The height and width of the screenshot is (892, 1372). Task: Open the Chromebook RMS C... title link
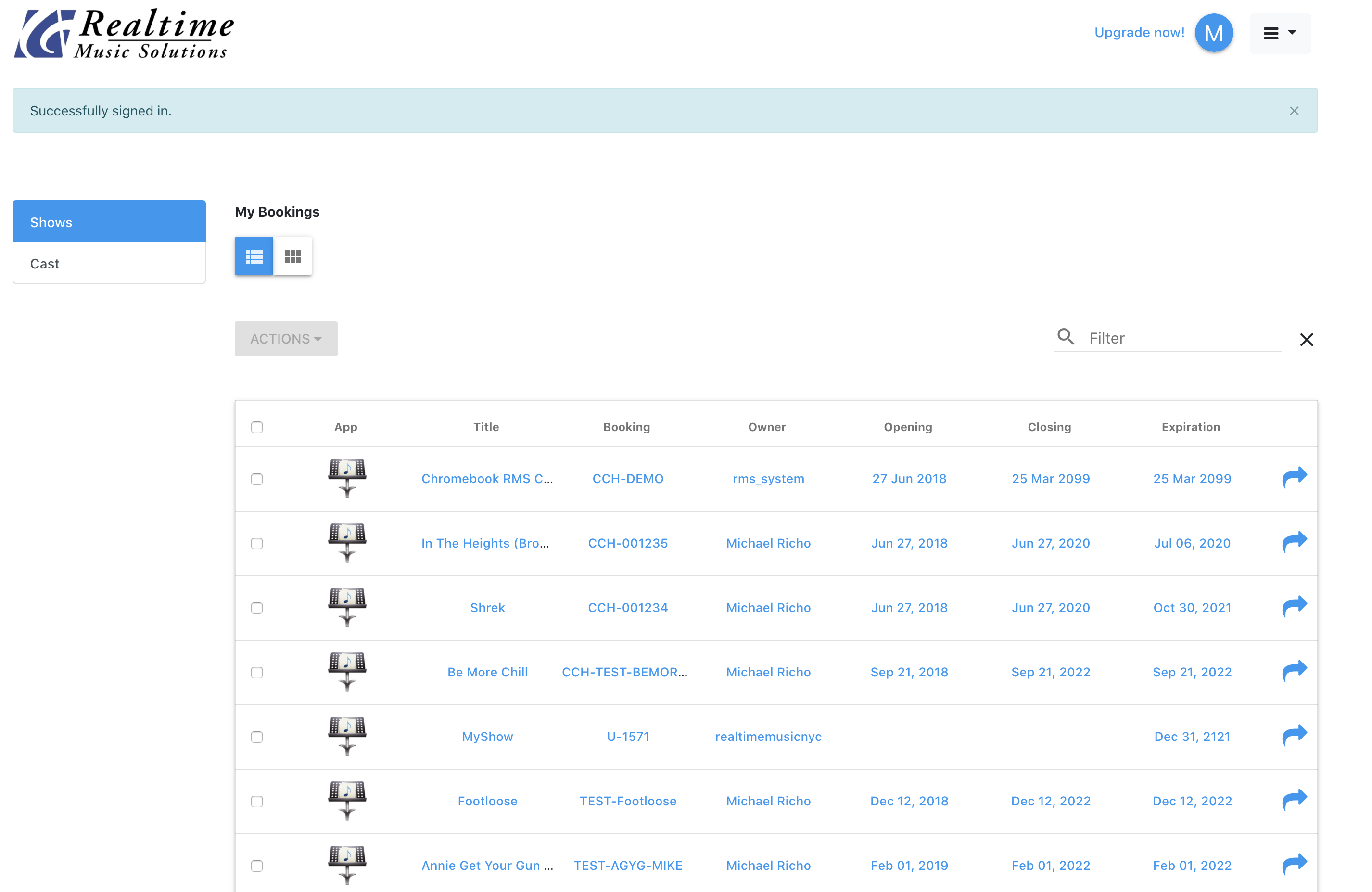point(487,479)
